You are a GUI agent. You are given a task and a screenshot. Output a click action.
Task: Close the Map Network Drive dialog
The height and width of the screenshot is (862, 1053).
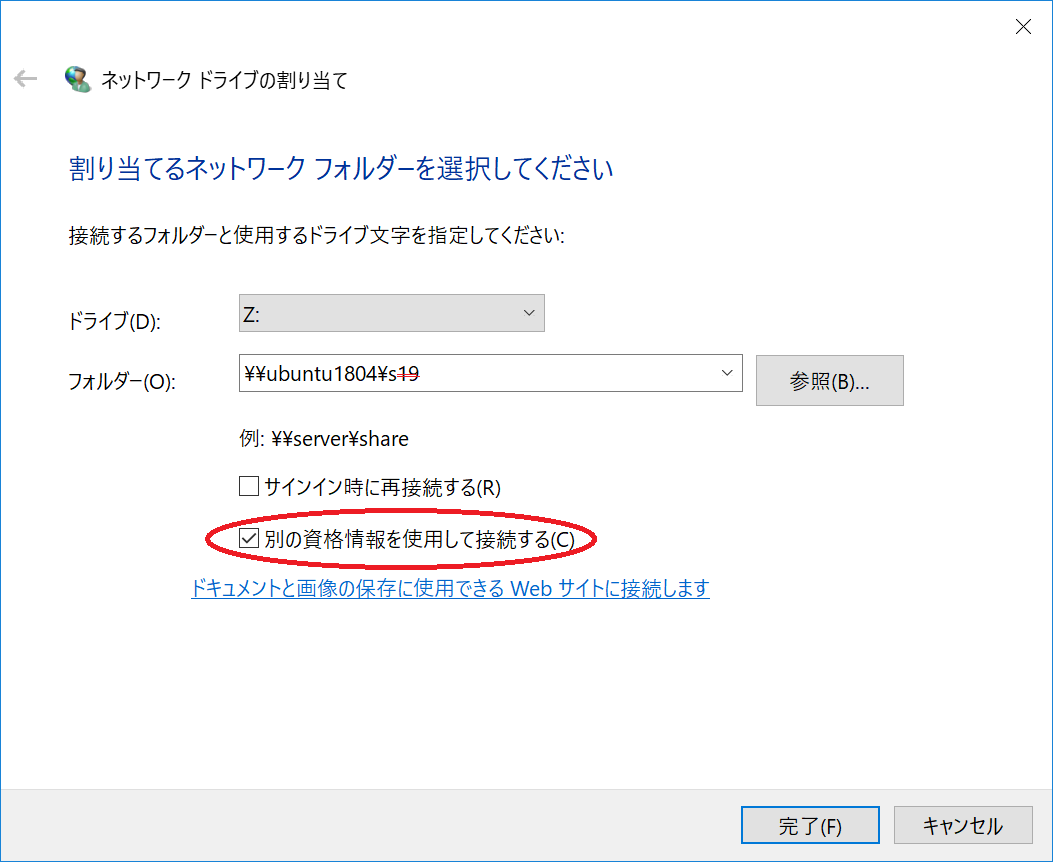1023,26
